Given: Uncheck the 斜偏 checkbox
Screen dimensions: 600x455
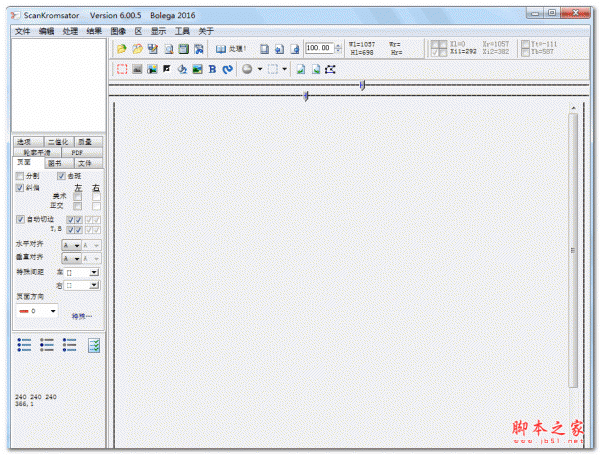Looking at the screenshot, I should coord(20,188).
